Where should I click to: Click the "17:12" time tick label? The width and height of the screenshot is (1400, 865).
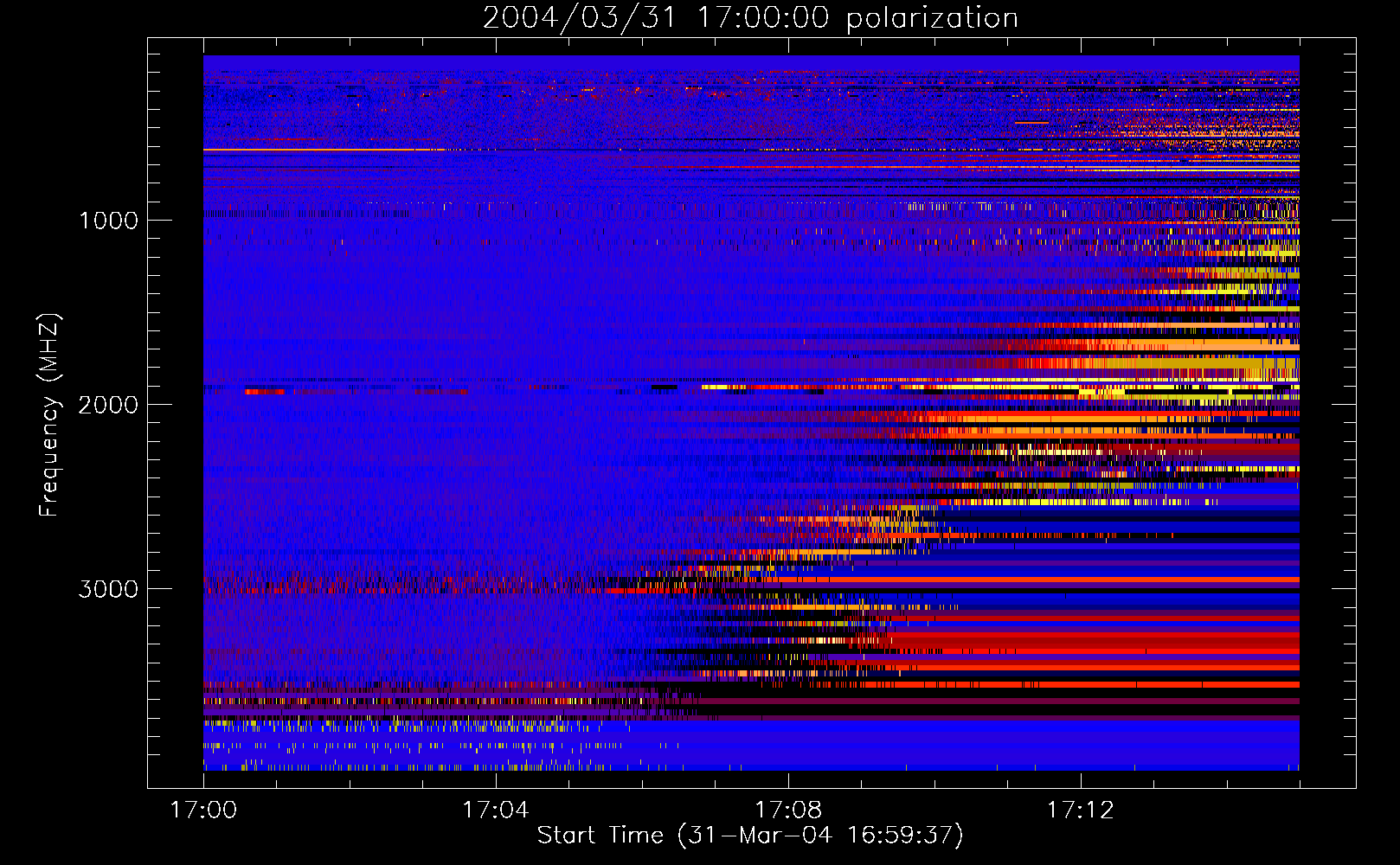1081,811
